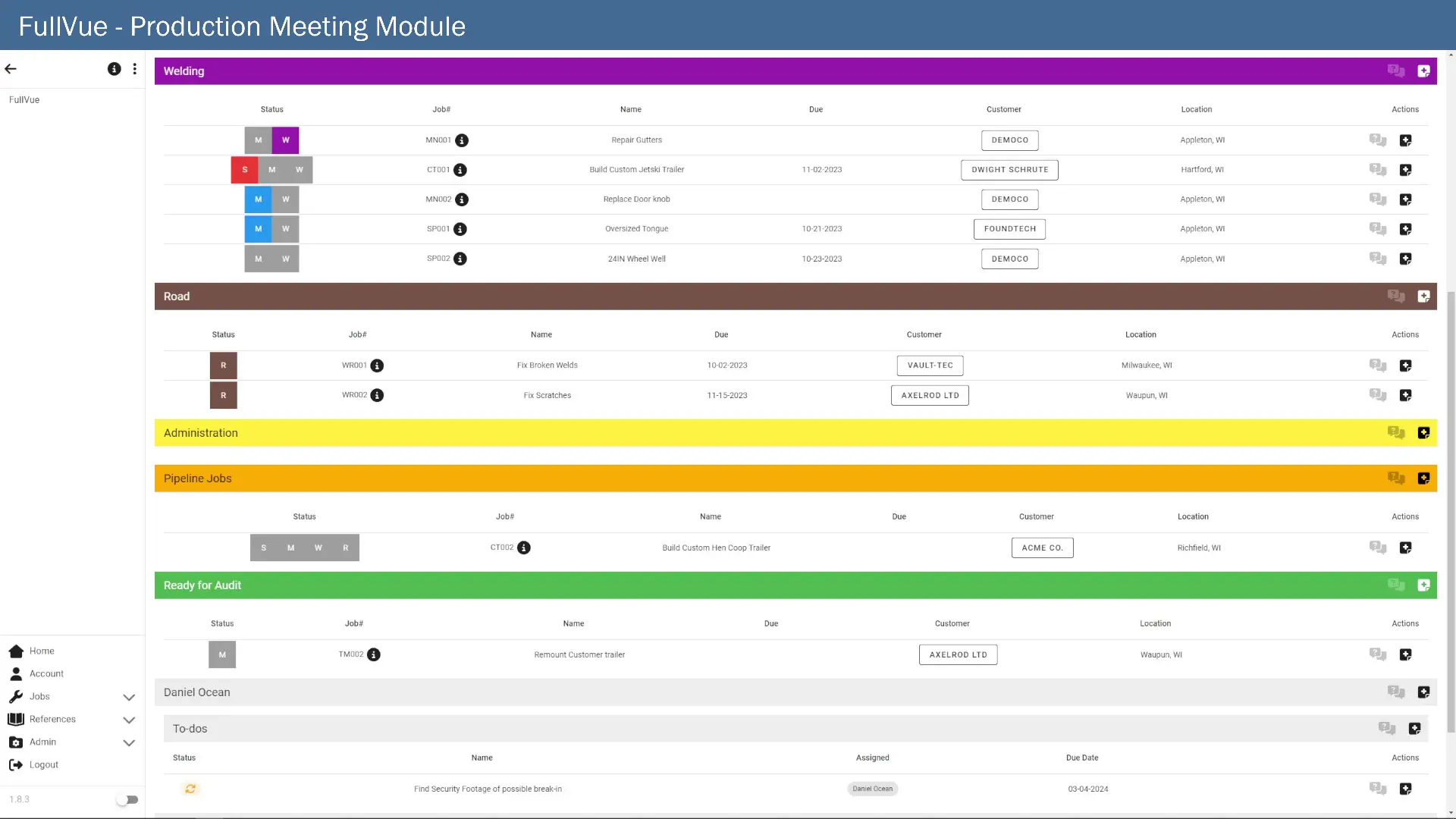Toggle M status on TM002 row
The image size is (1456, 819).
[222, 654]
